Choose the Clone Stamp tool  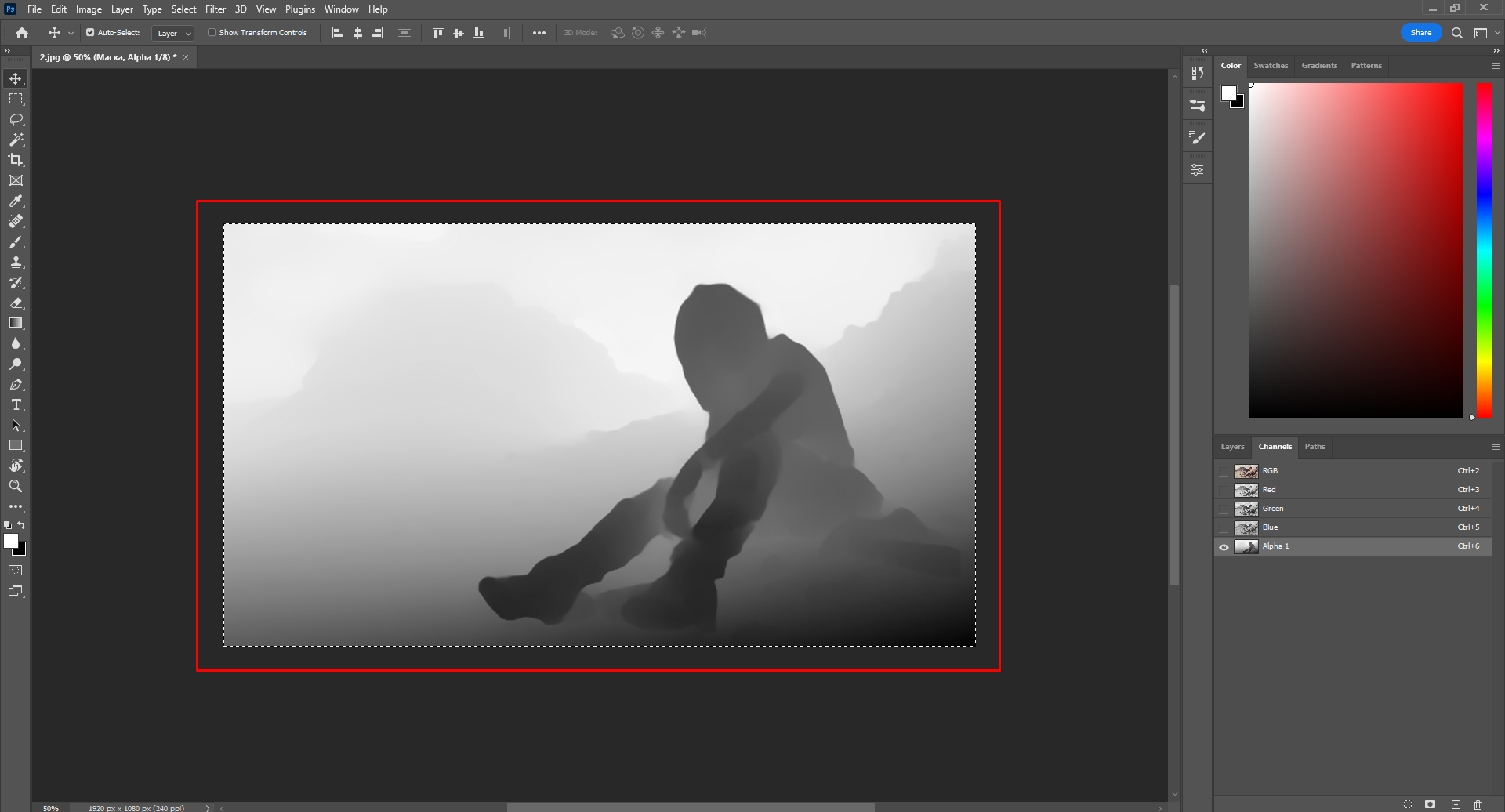(16, 262)
